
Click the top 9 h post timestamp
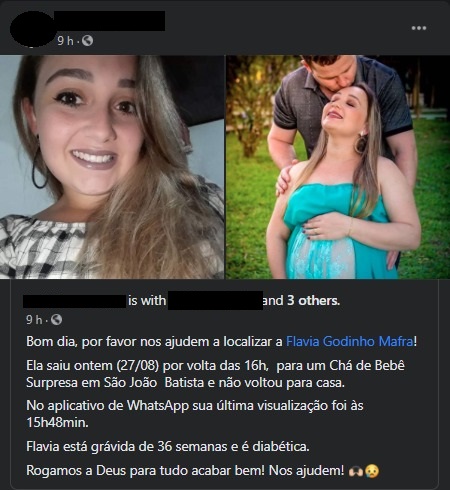pos(65,41)
